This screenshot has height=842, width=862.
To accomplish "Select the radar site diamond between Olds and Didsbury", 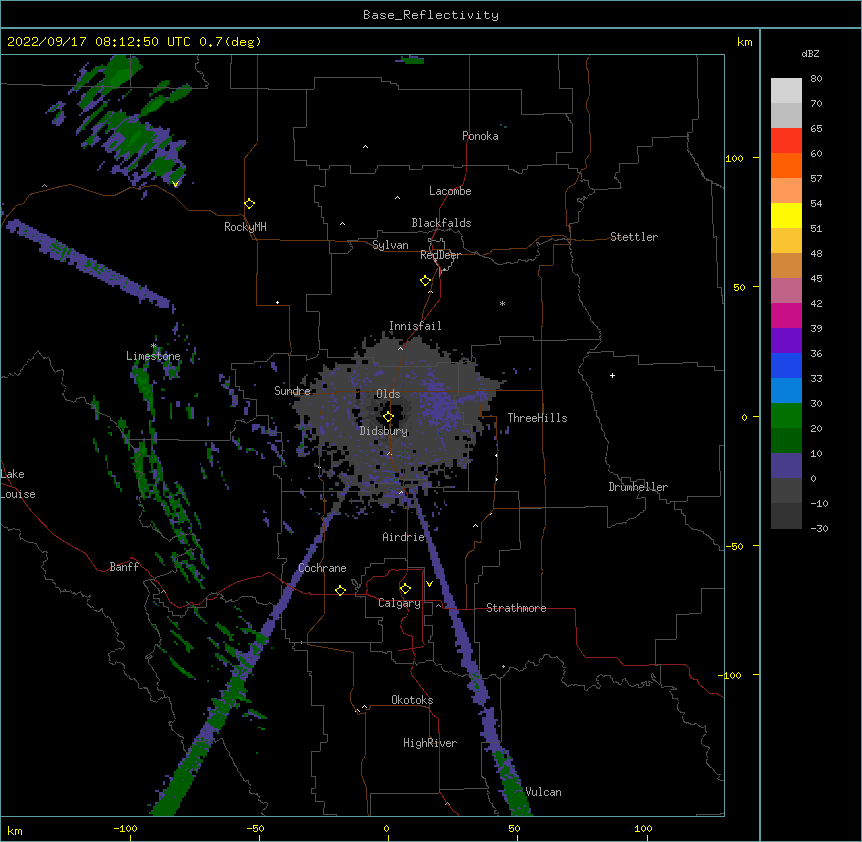I will pos(388,417).
